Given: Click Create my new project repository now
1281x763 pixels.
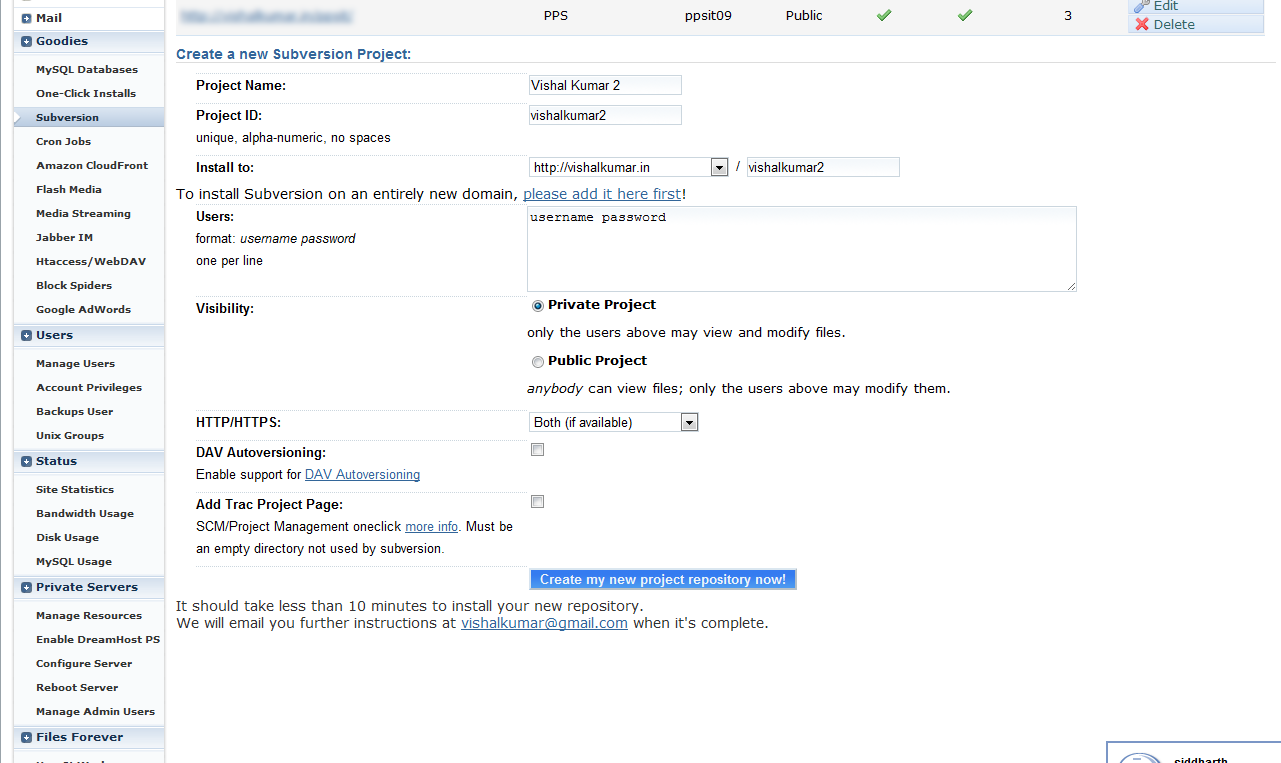Looking at the screenshot, I should point(663,579).
